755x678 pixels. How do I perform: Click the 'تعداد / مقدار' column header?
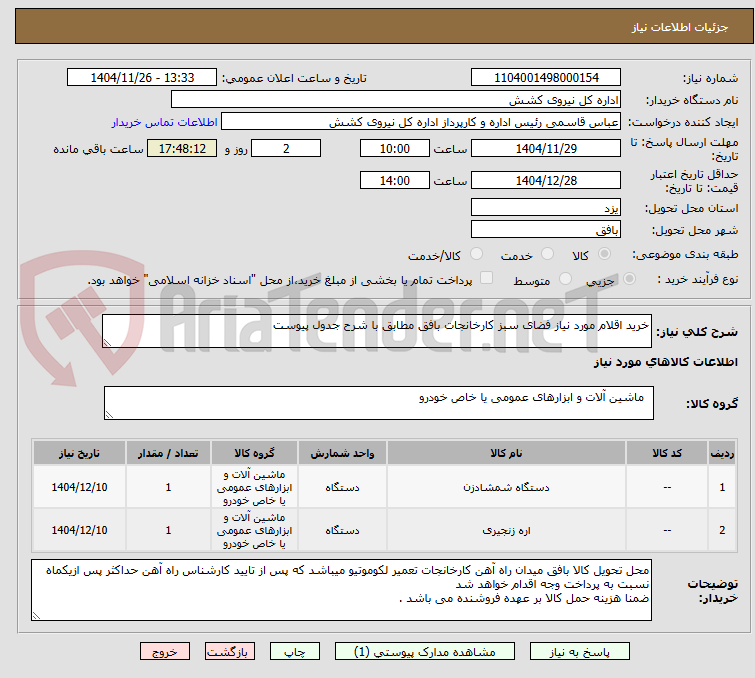coord(168,453)
